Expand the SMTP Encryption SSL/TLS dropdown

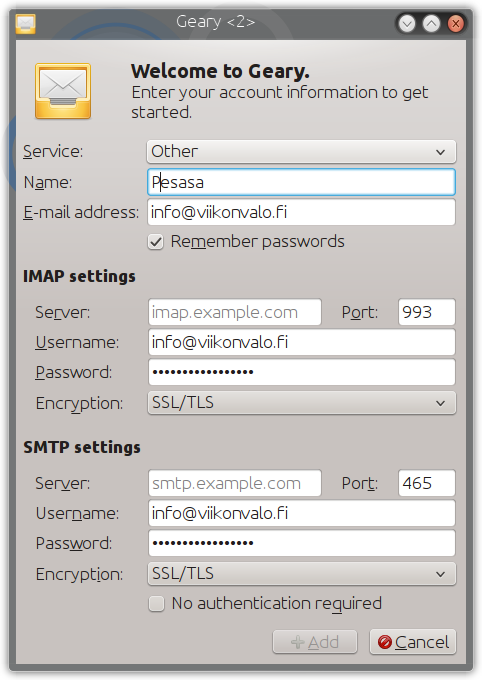click(302, 574)
